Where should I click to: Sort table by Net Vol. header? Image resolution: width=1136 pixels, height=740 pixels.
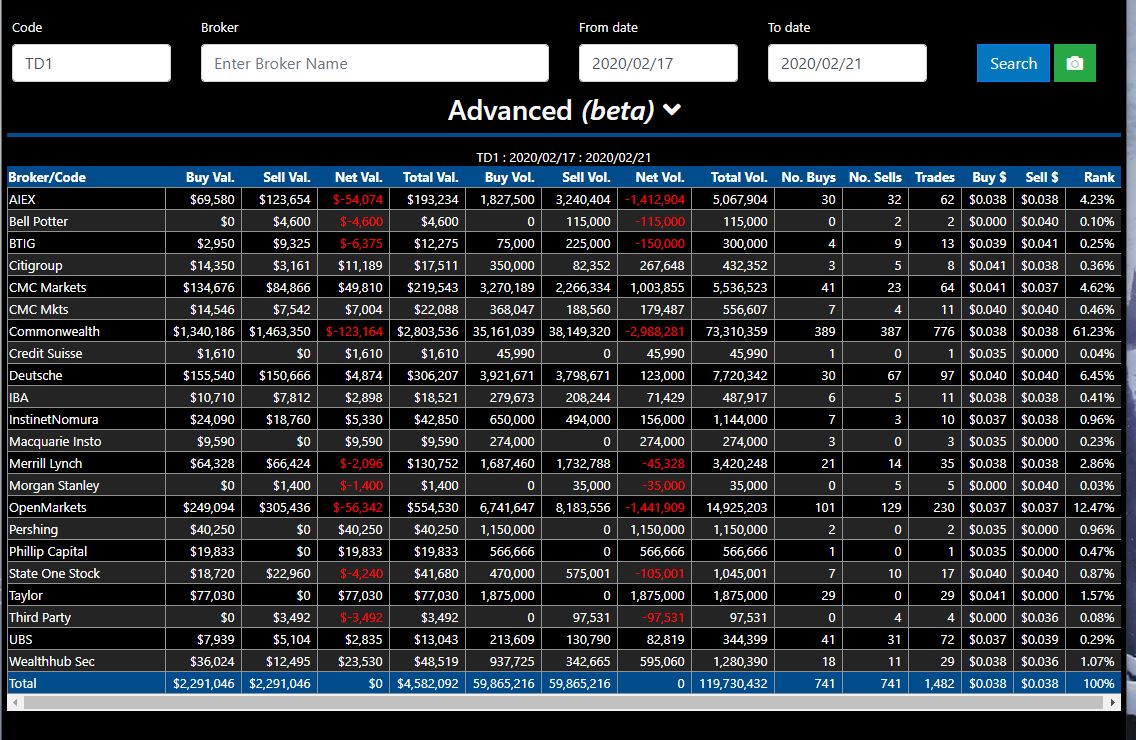(659, 178)
